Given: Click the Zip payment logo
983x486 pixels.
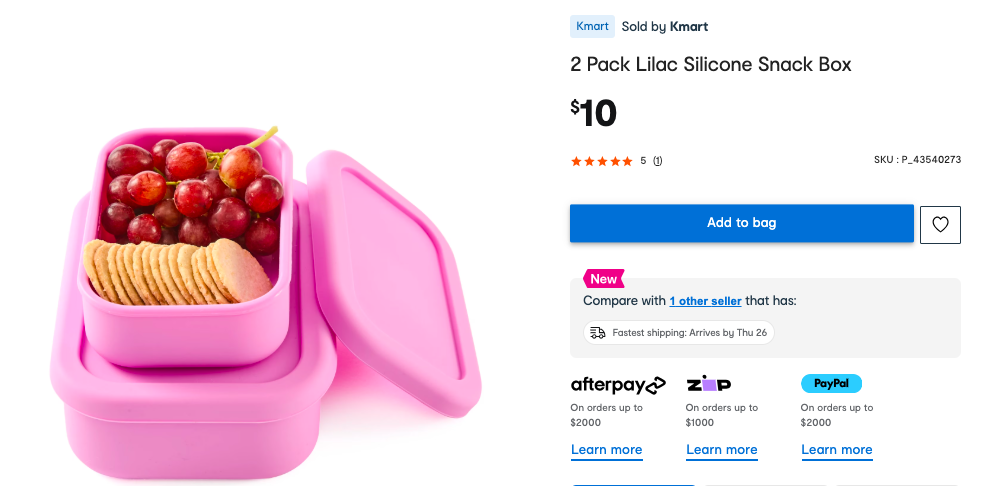Looking at the screenshot, I should pos(708,383).
